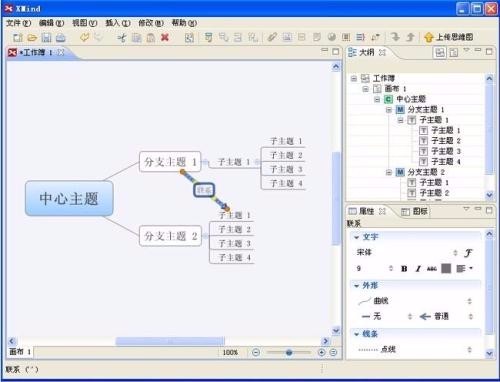This screenshot has width=500, height=382.
Task: Insert a hyperlink using the chain icon
Action: 272,37
